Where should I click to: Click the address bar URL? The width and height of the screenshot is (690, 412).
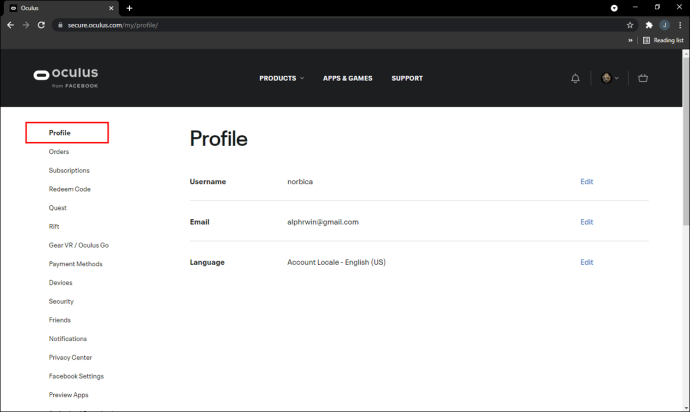[x=113, y=25]
